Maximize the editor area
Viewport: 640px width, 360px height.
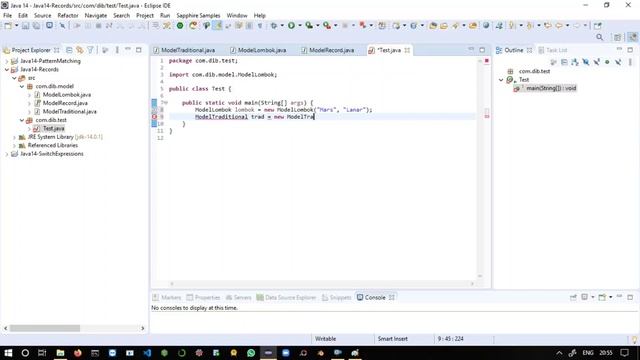pyautogui.click(x=482, y=50)
